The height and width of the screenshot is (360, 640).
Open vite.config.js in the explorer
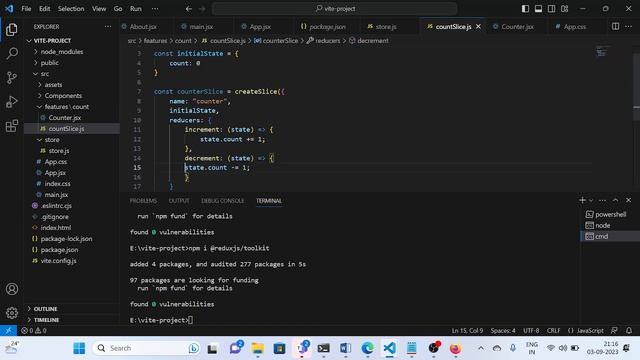58,261
